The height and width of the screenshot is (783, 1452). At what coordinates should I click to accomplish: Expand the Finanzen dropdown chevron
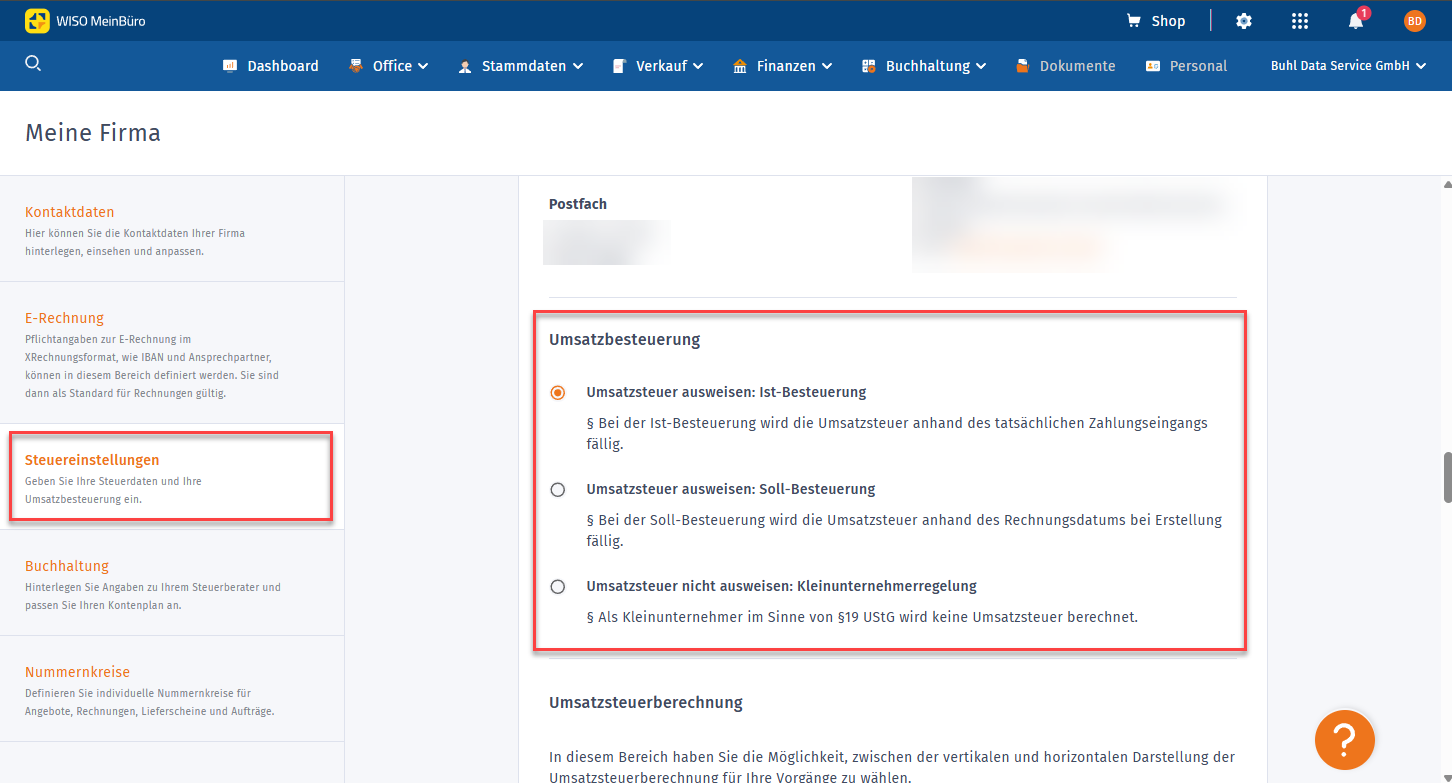coord(827,66)
